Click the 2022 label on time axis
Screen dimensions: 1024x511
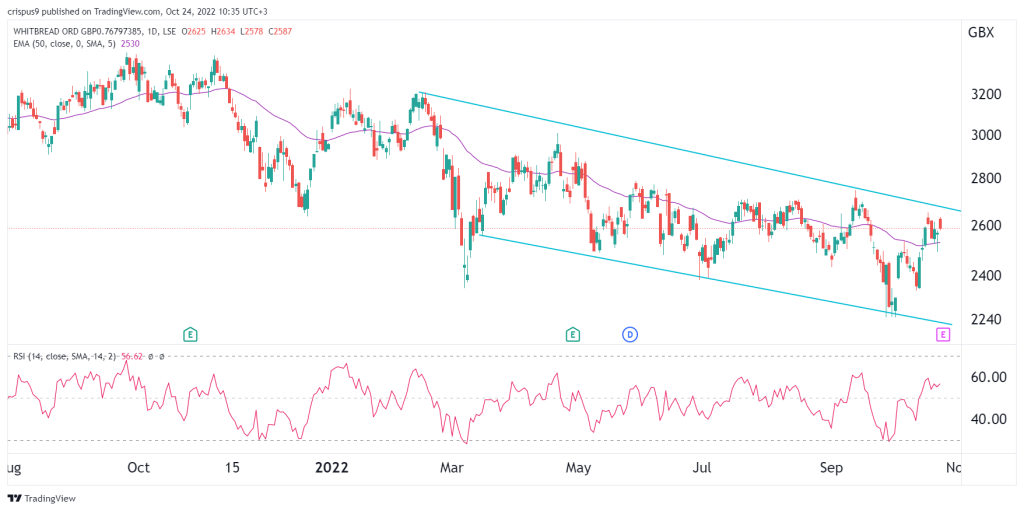[332, 468]
